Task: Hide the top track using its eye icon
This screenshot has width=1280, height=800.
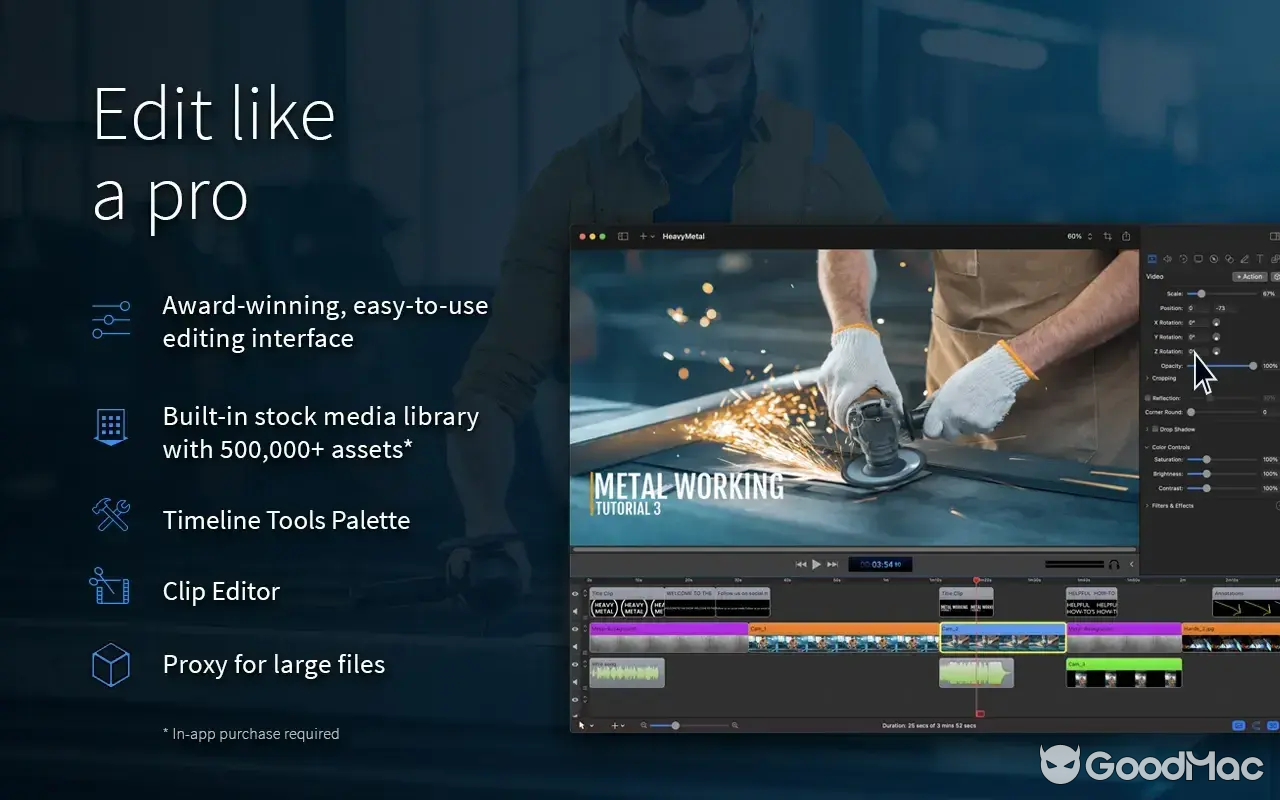Action: point(575,593)
